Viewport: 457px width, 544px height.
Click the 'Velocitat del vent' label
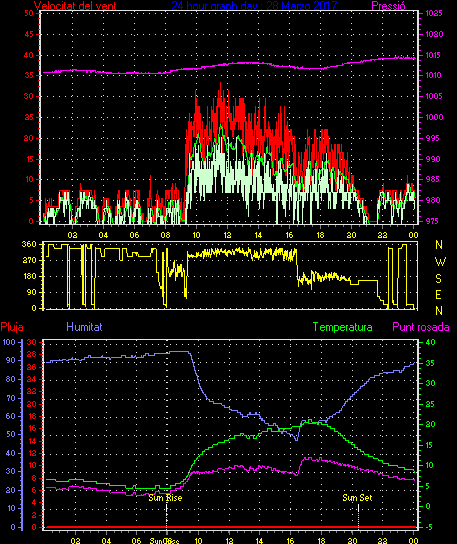(75, 6)
